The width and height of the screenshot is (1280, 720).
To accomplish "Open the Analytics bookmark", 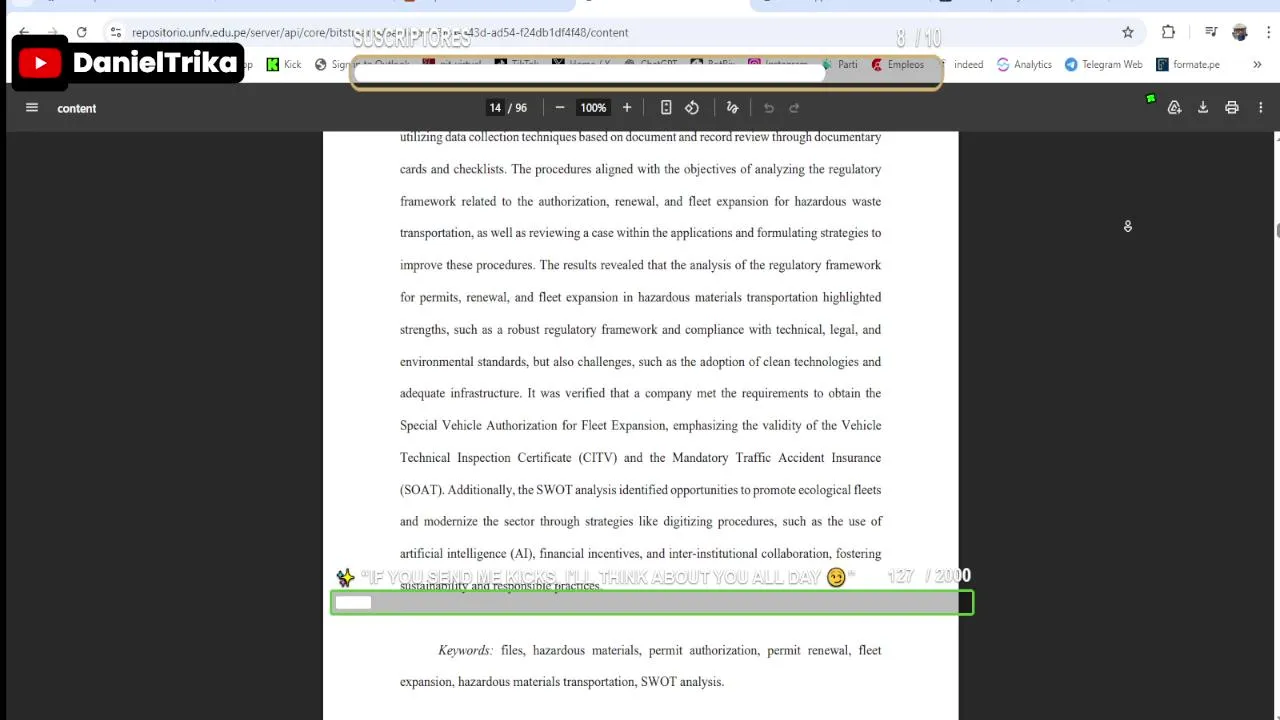I will 1024,64.
